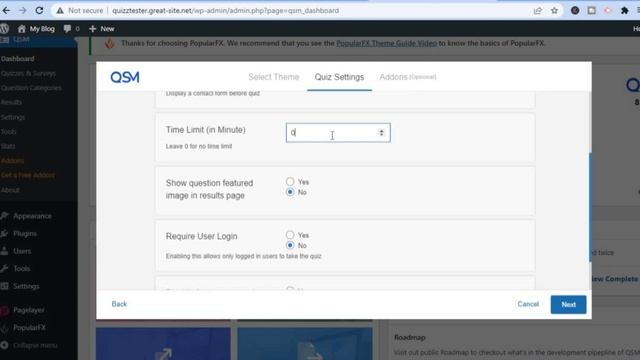Click the Time Limit number stepper arrows
This screenshot has height=360, width=640.
(381, 133)
